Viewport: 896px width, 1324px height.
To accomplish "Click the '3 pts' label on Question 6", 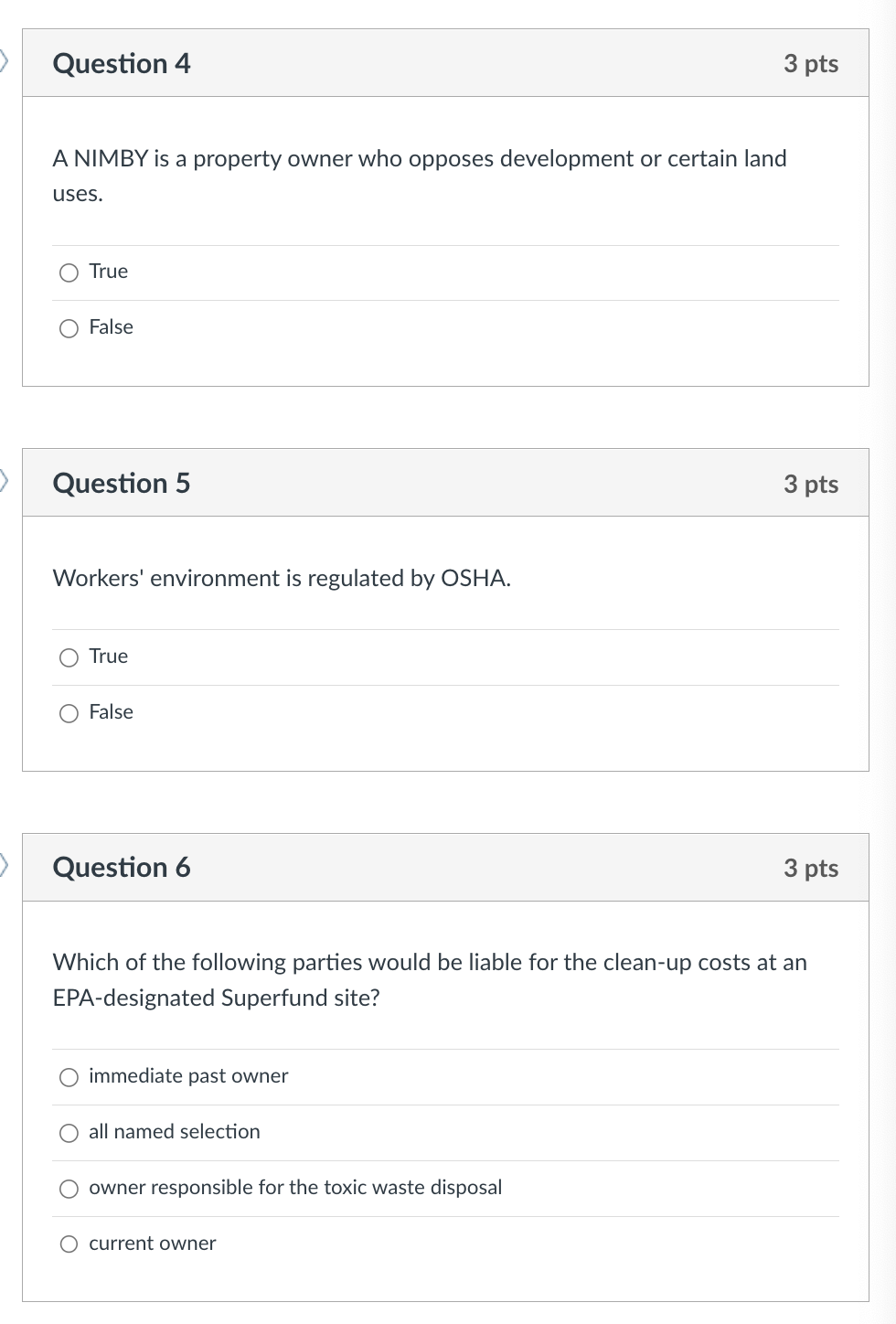I will pos(810,868).
